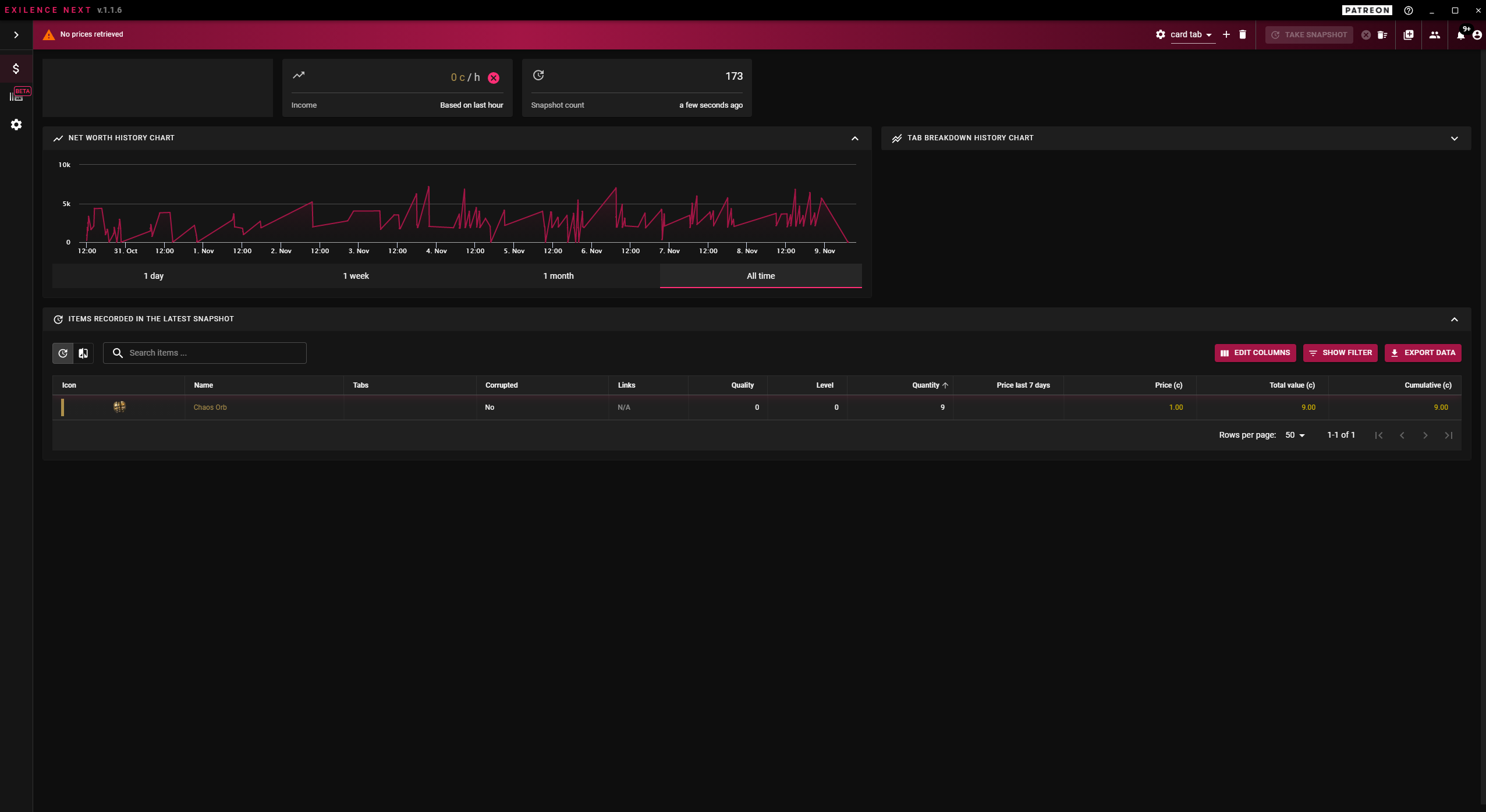Click the Export Data button
Image resolution: width=1486 pixels, height=812 pixels.
tap(1423, 353)
